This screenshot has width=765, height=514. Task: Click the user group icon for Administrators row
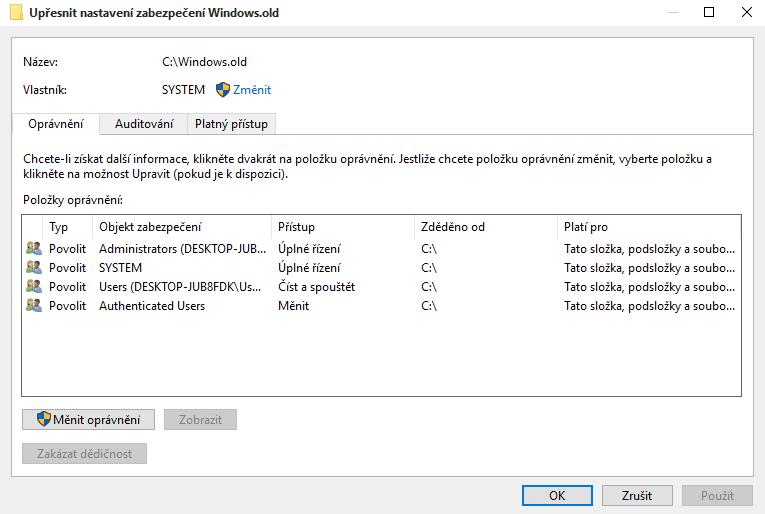[x=34, y=248]
